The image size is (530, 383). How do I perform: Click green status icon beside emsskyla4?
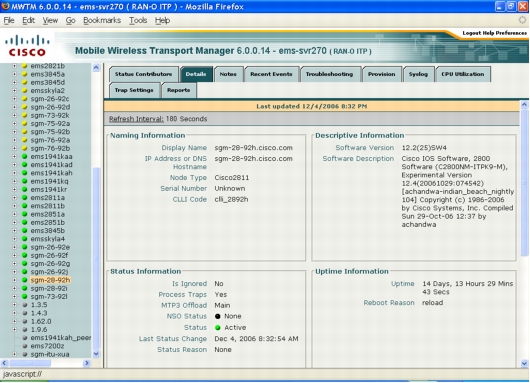pos(24,239)
